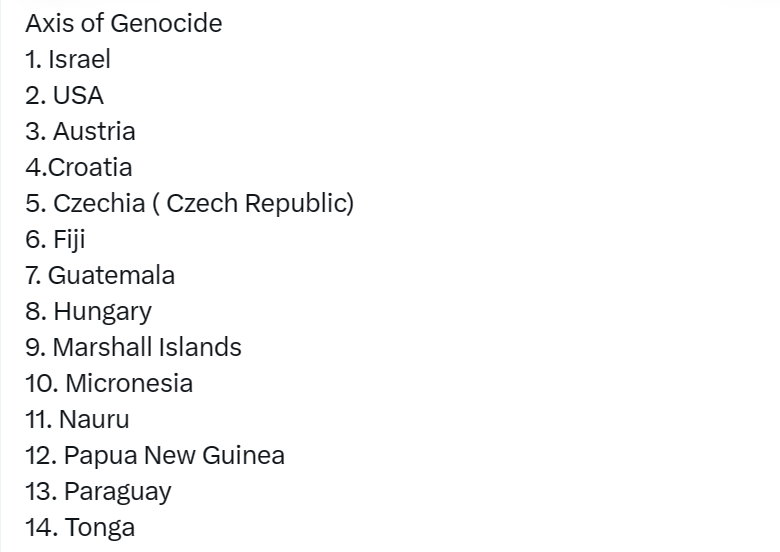Click on the "Guatemala" list item
The image size is (780, 552).
111,275
